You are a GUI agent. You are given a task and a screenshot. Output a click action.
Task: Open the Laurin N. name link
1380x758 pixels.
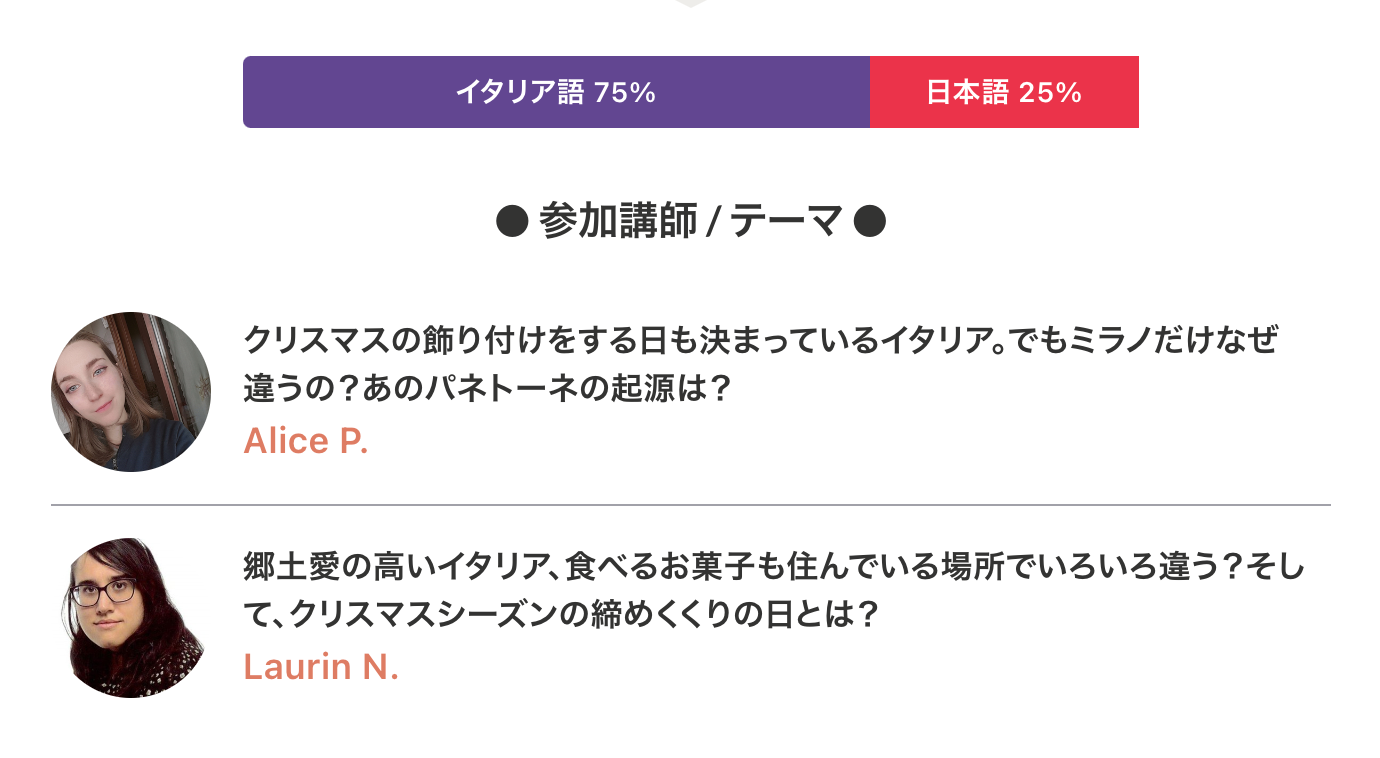[x=321, y=667]
